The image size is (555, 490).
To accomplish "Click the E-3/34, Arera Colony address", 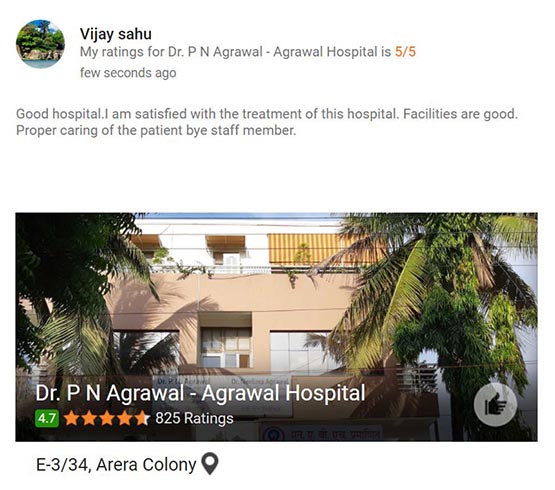I will click(x=116, y=465).
